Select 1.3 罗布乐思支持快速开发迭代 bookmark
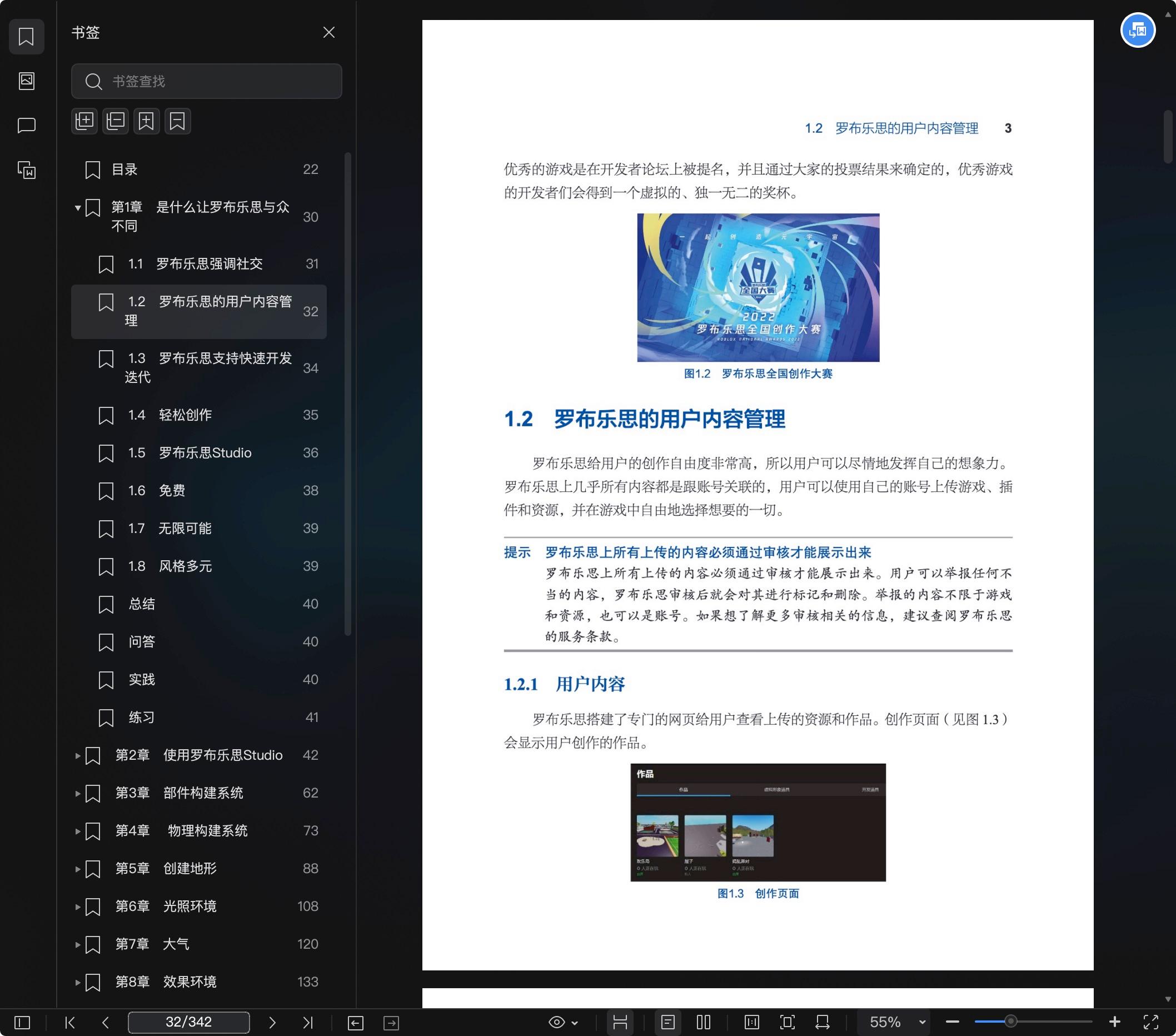Image resolution: width=1176 pixels, height=1036 pixels. pos(199,367)
